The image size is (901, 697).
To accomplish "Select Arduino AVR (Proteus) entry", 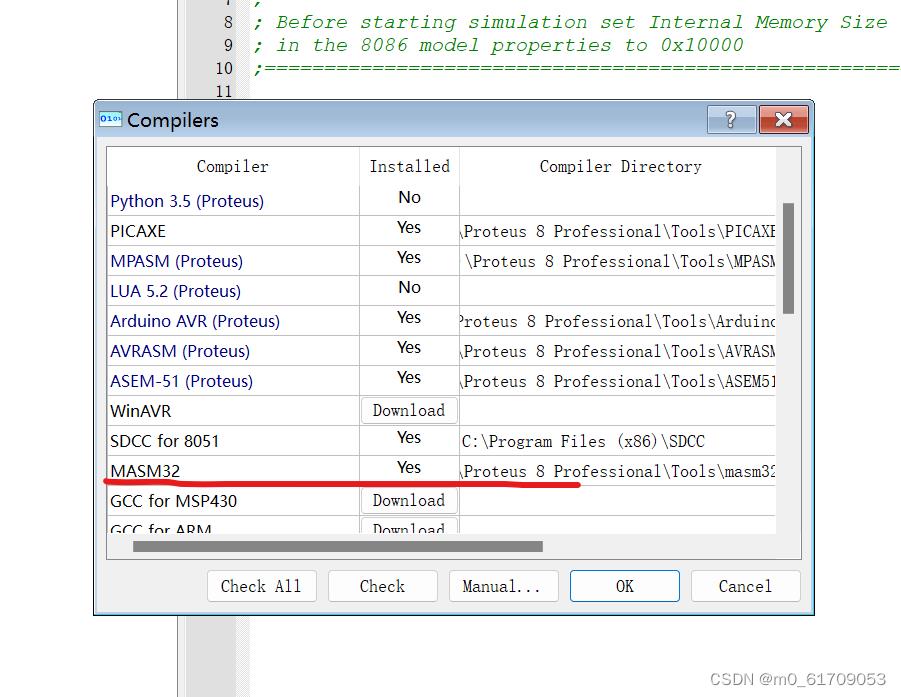I will click(x=195, y=321).
